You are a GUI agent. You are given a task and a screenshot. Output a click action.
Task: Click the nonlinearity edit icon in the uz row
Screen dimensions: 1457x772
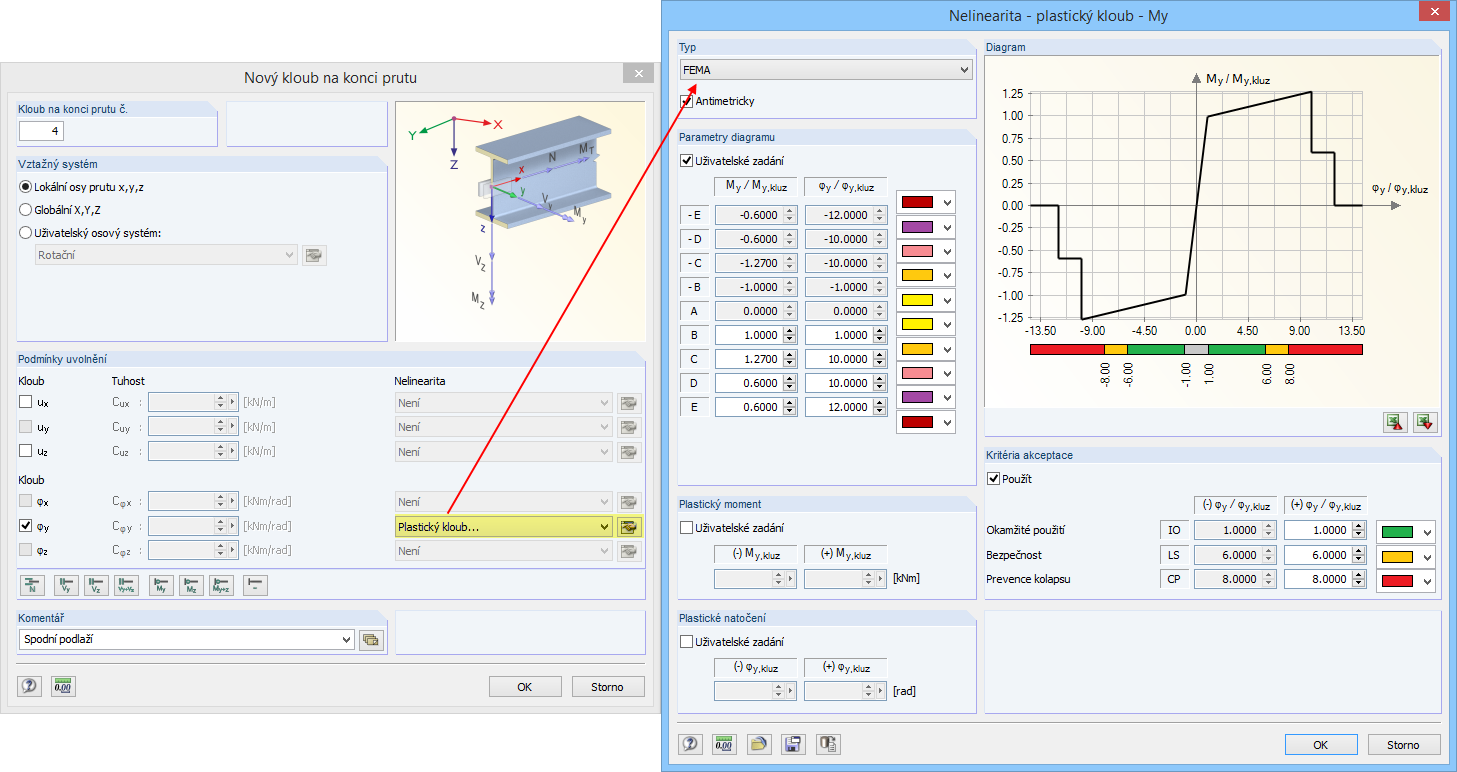[629, 452]
